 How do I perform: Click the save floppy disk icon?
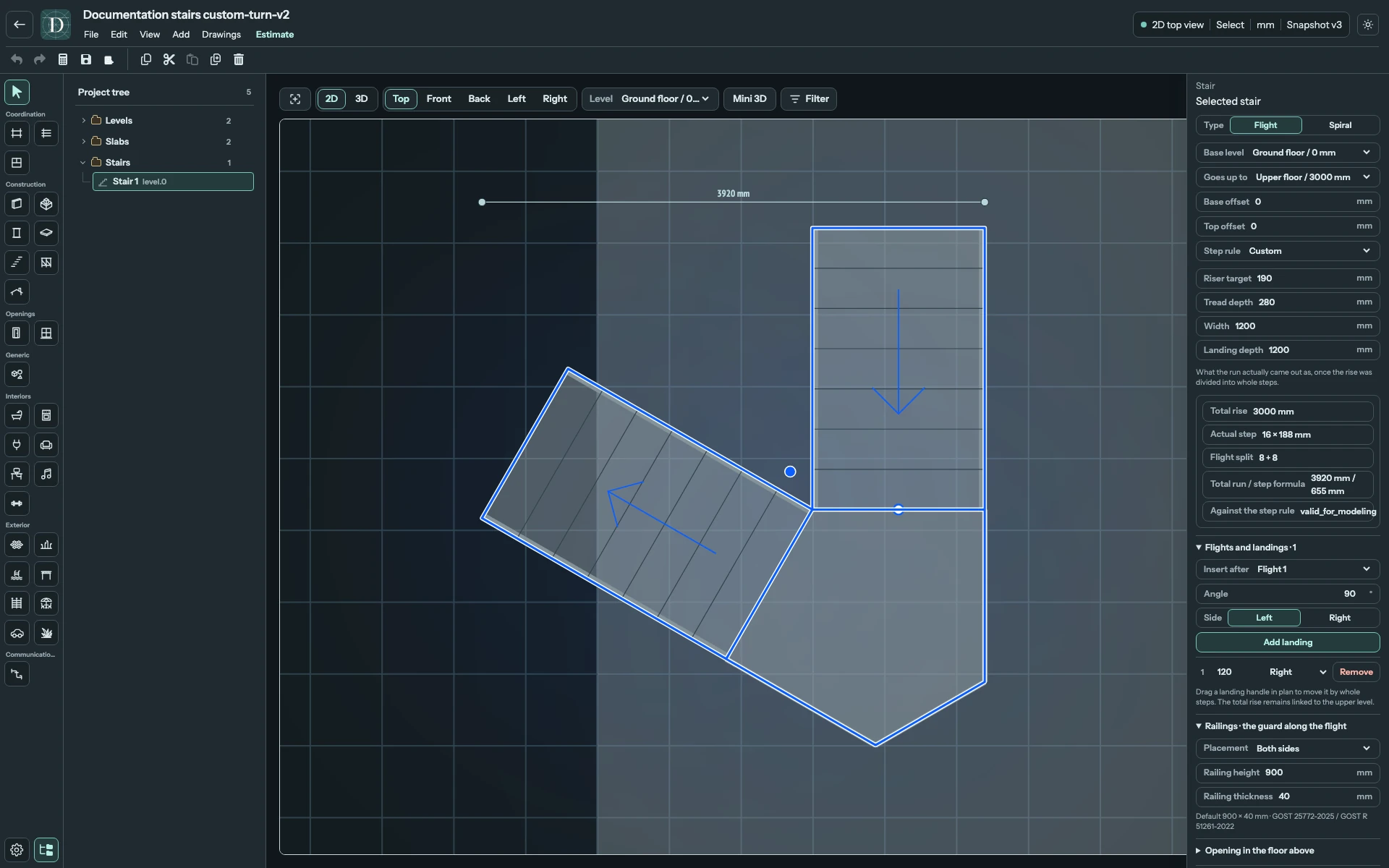coord(86,59)
